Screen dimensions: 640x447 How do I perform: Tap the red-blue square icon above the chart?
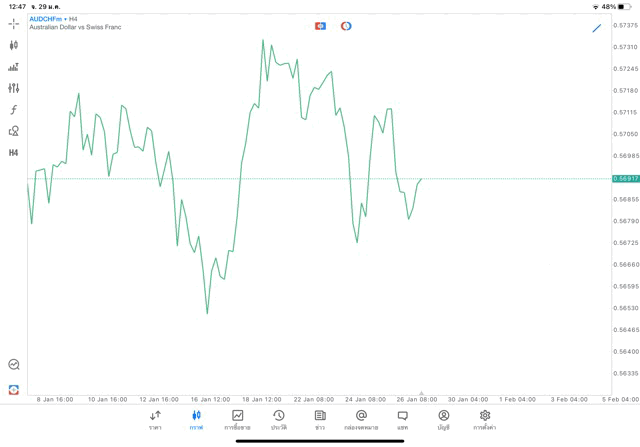point(320,26)
